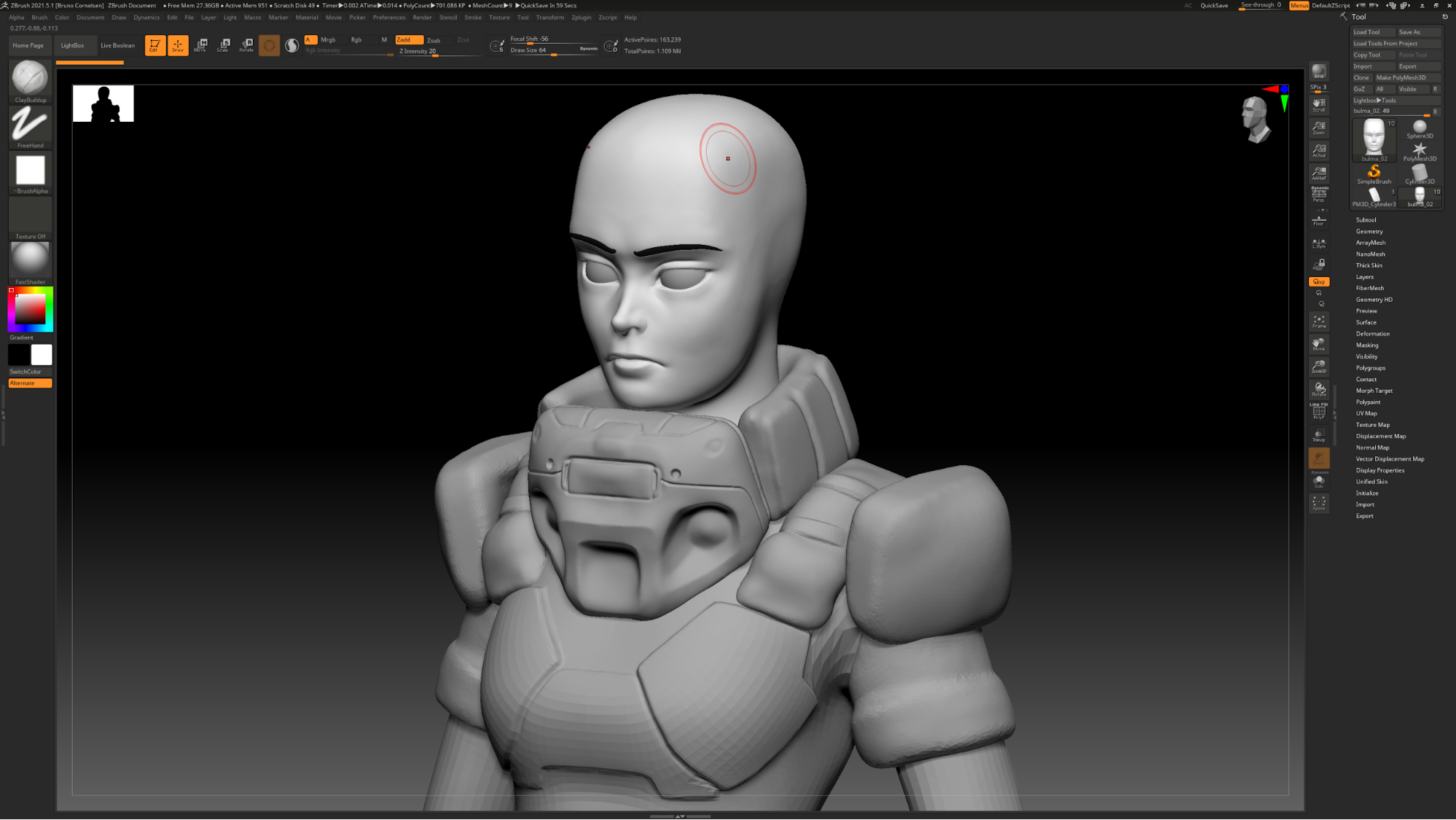The image size is (1456, 820).
Task: Toggle the Alternate button
Action: 30,383
